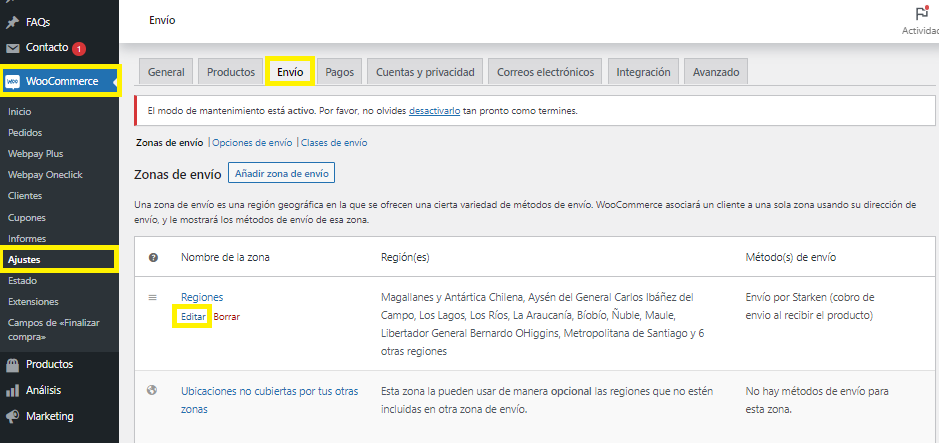This screenshot has width=939, height=443.
Task: Switch to the Pagos tab
Action: (340, 72)
